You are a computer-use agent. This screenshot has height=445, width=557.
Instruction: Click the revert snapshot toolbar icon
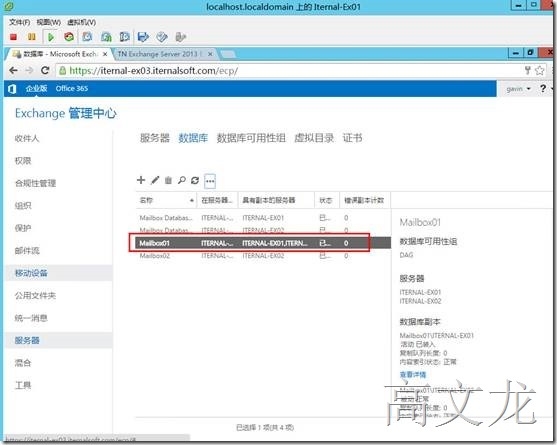[106, 37]
